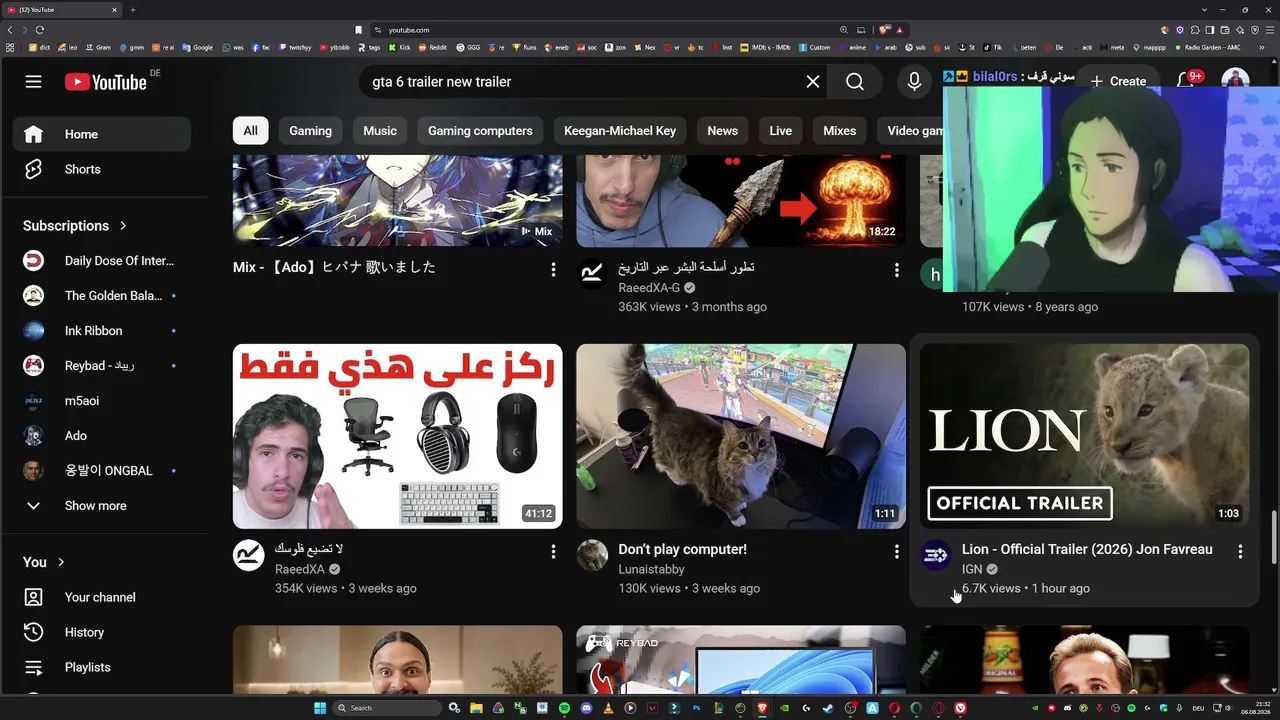Open the options for the Lion Official Trailer
This screenshot has height=720, width=1280.
click(1240, 551)
